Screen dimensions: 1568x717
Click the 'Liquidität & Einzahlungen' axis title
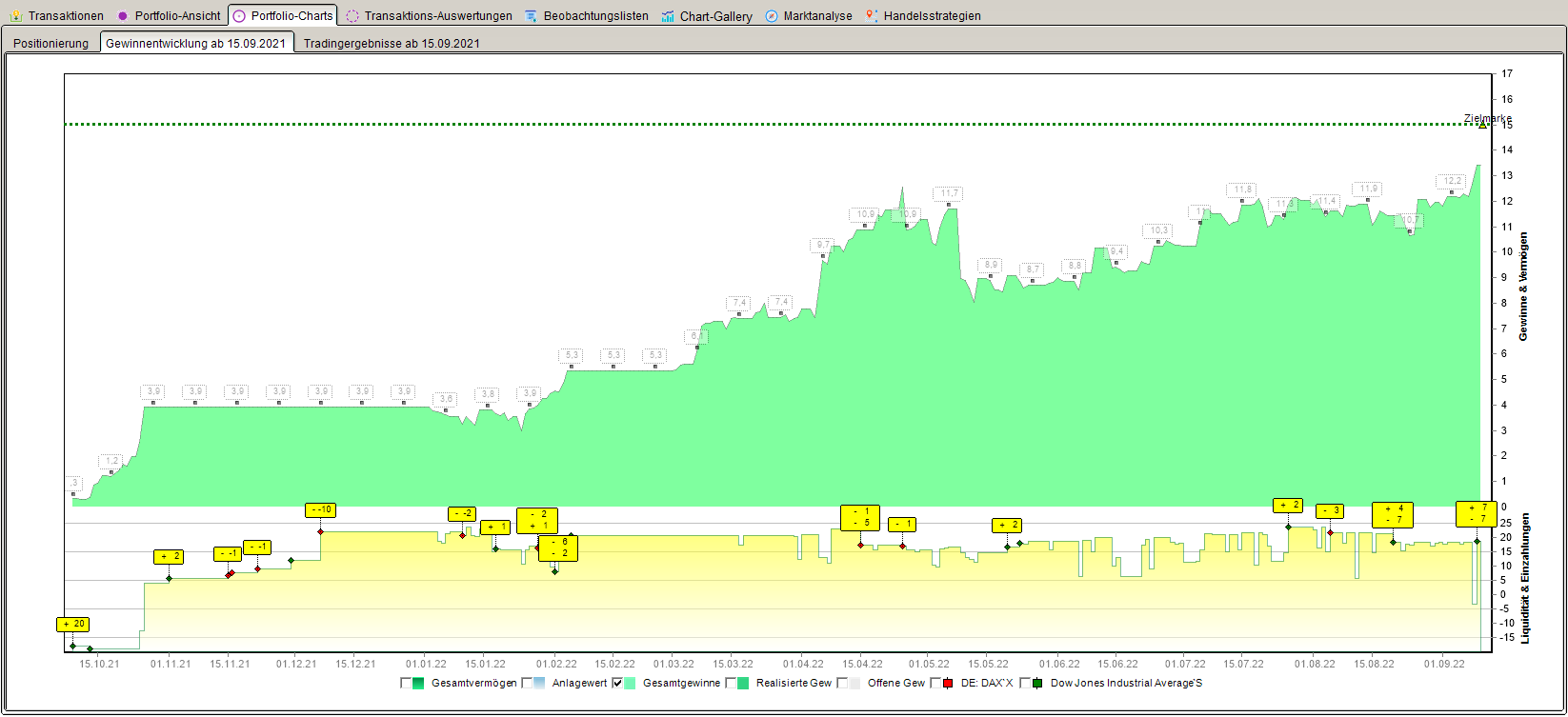pyautogui.click(x=1524, y=578)
